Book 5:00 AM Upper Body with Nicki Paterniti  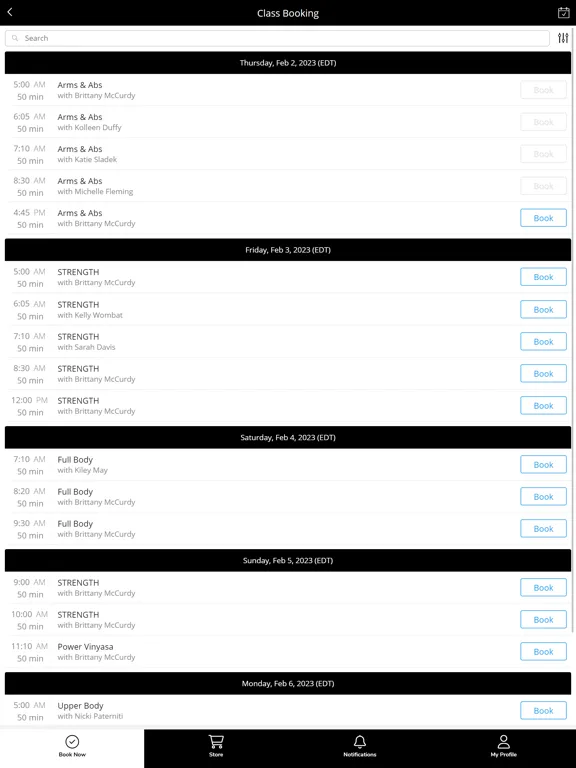click(x=543, y=710)
